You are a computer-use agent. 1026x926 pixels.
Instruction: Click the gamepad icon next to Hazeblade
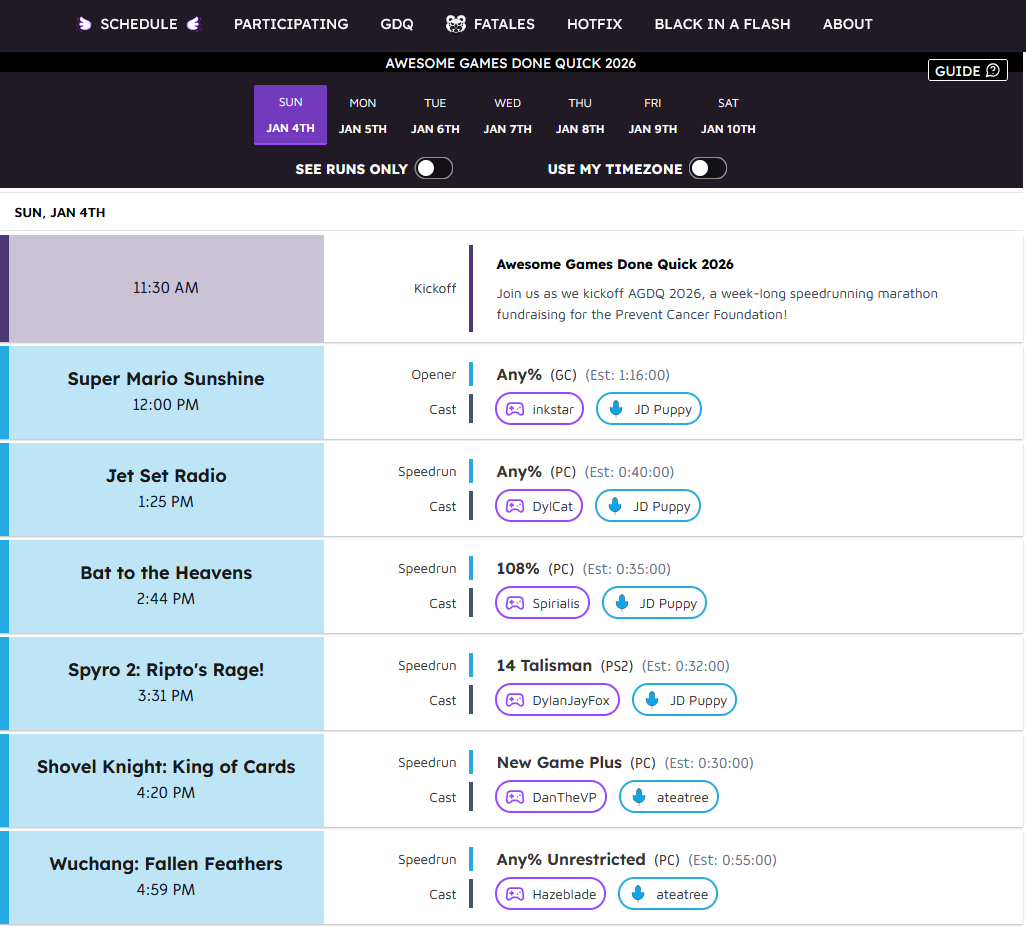pos(515,893)
